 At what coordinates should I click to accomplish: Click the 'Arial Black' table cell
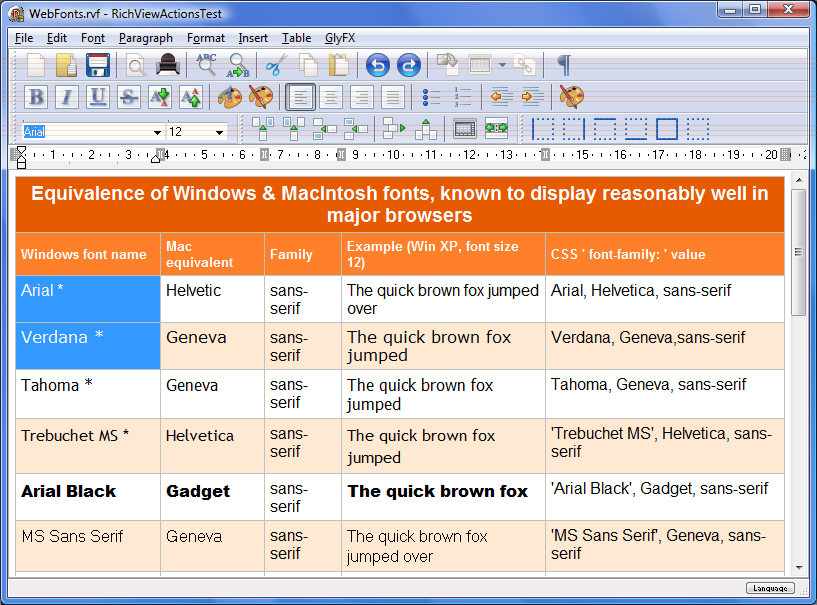click(x=88, y=497)
